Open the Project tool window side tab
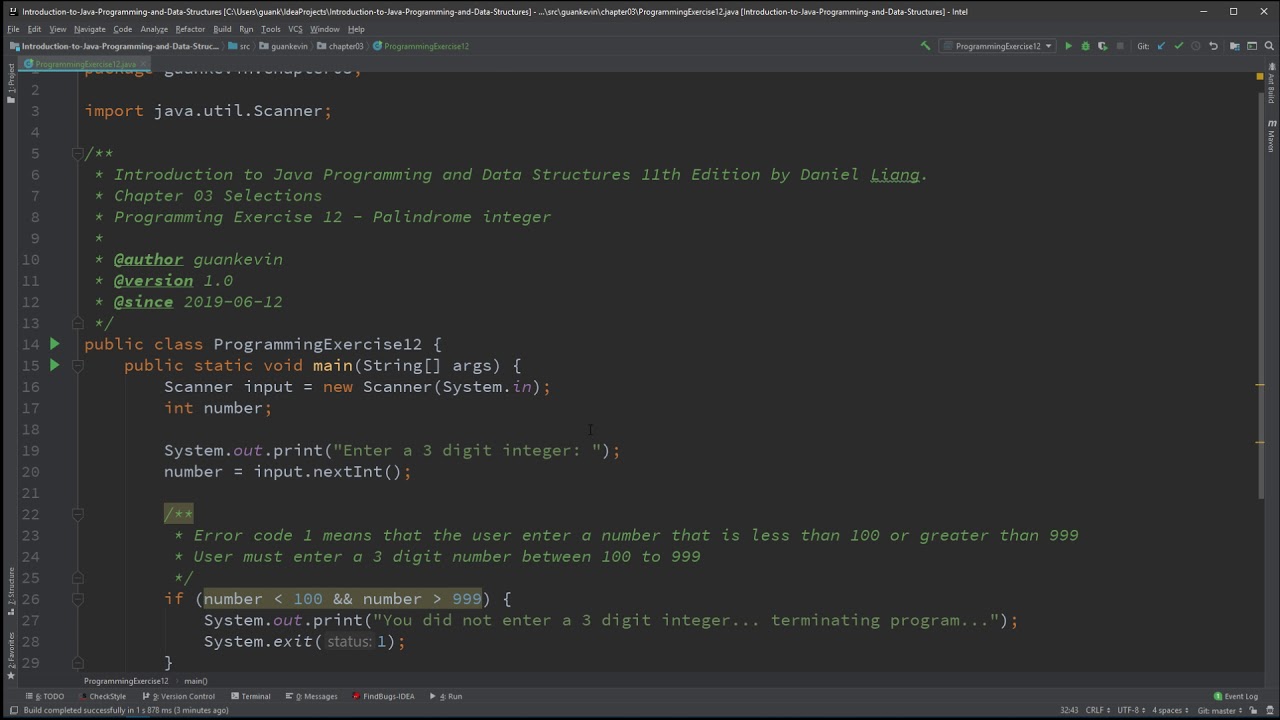 pos(11,84)
